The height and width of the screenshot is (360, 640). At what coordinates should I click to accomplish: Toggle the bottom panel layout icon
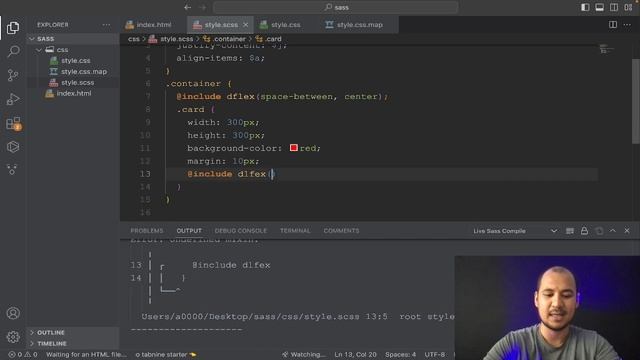click(599, 7)
